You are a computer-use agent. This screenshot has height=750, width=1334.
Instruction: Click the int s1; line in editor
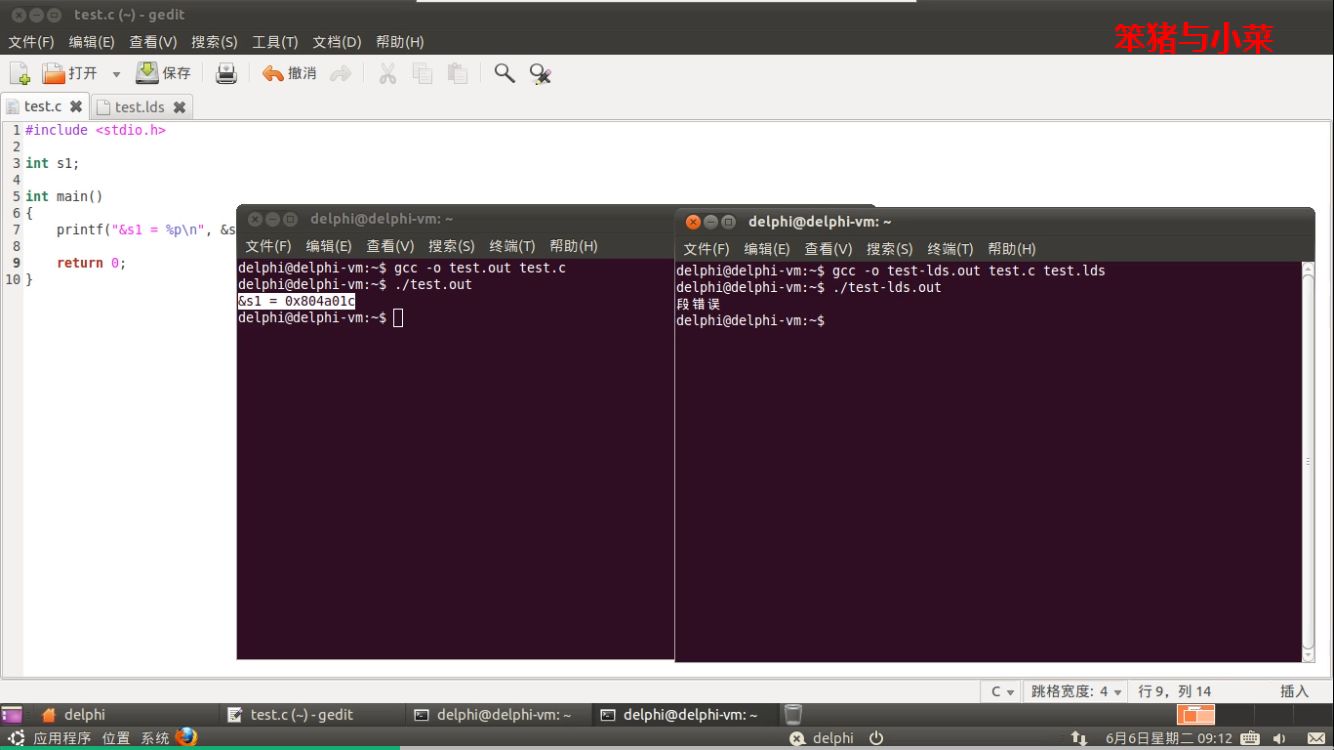tap(52, 163)
